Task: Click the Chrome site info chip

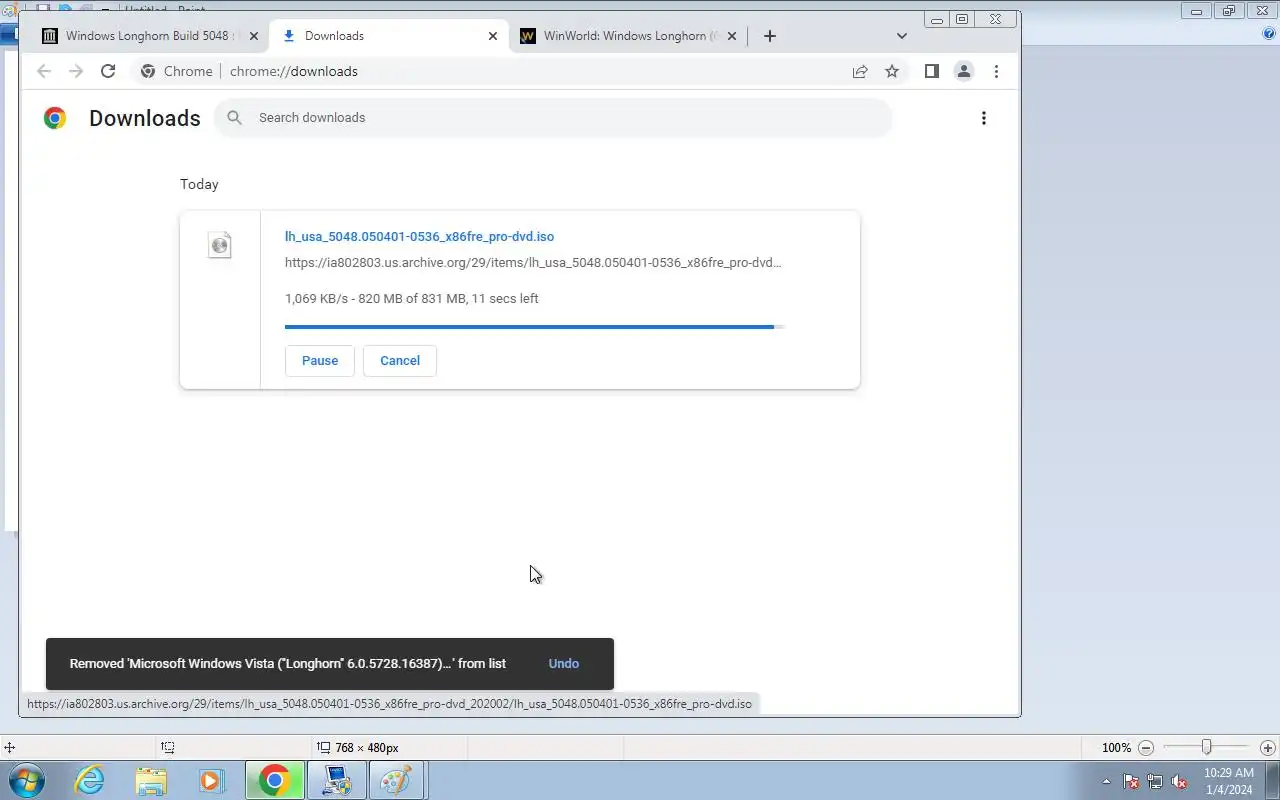Action: tap(177, 71)
